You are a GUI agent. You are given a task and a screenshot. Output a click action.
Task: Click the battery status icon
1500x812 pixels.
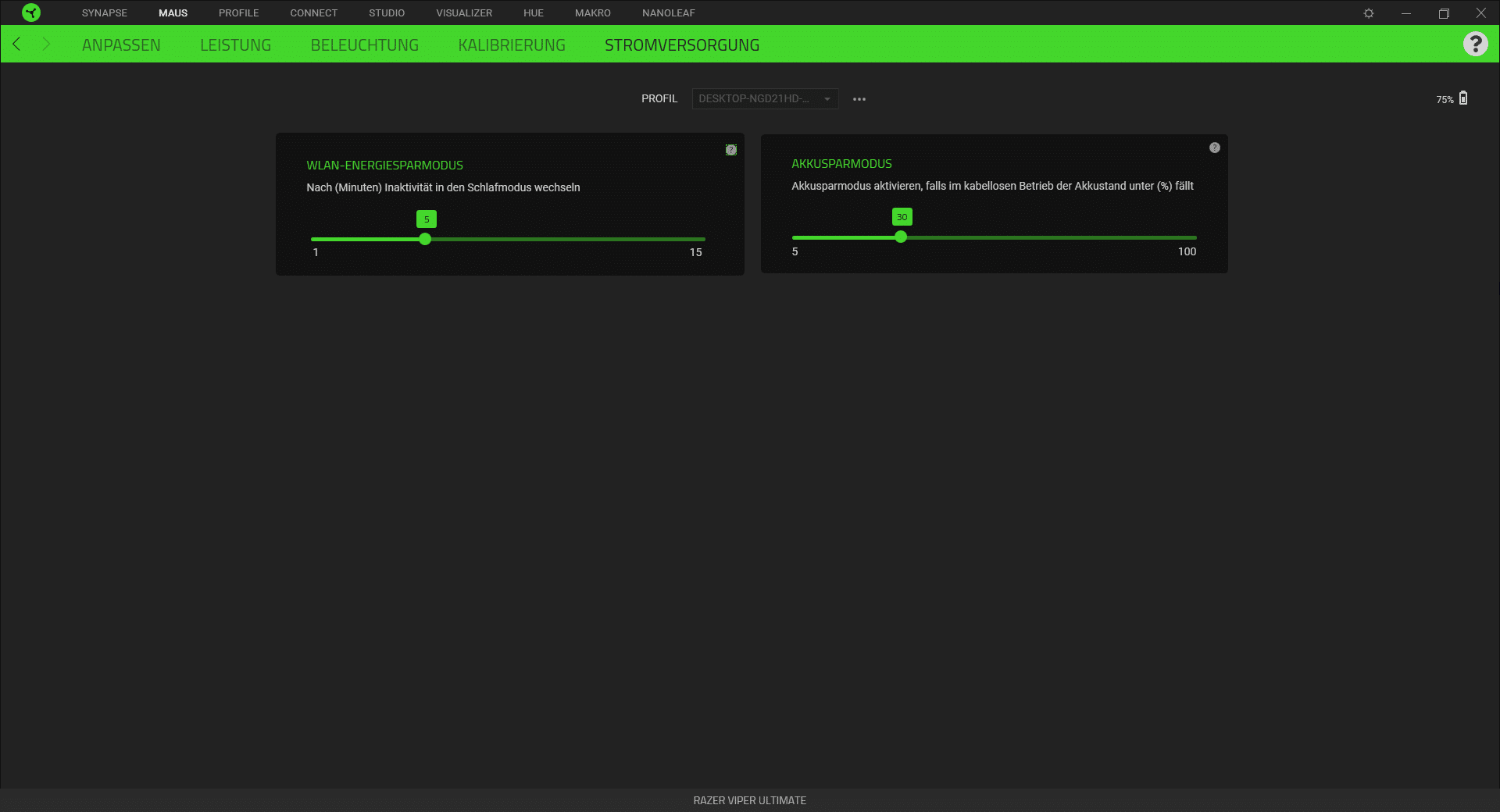(1463, 98)
